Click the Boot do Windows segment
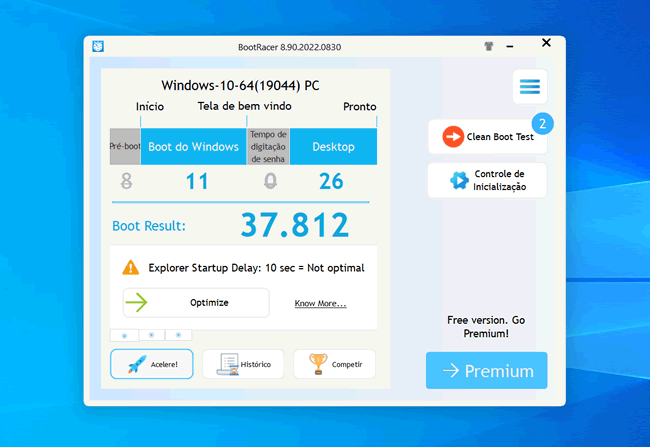This screenshot has height=447, width=650. pyautogui.click(x=194, y=147)
